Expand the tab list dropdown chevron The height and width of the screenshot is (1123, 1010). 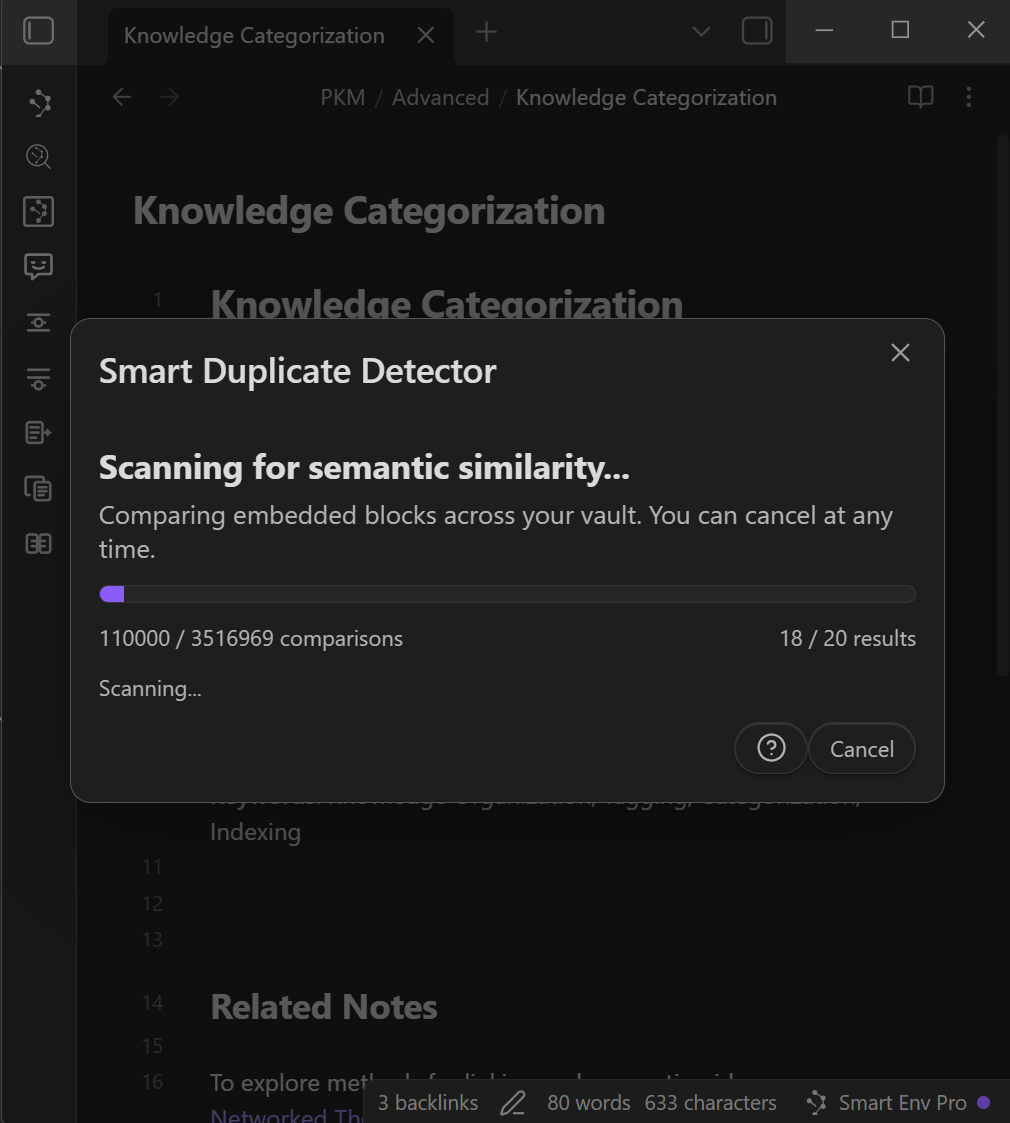pos(702,31)
